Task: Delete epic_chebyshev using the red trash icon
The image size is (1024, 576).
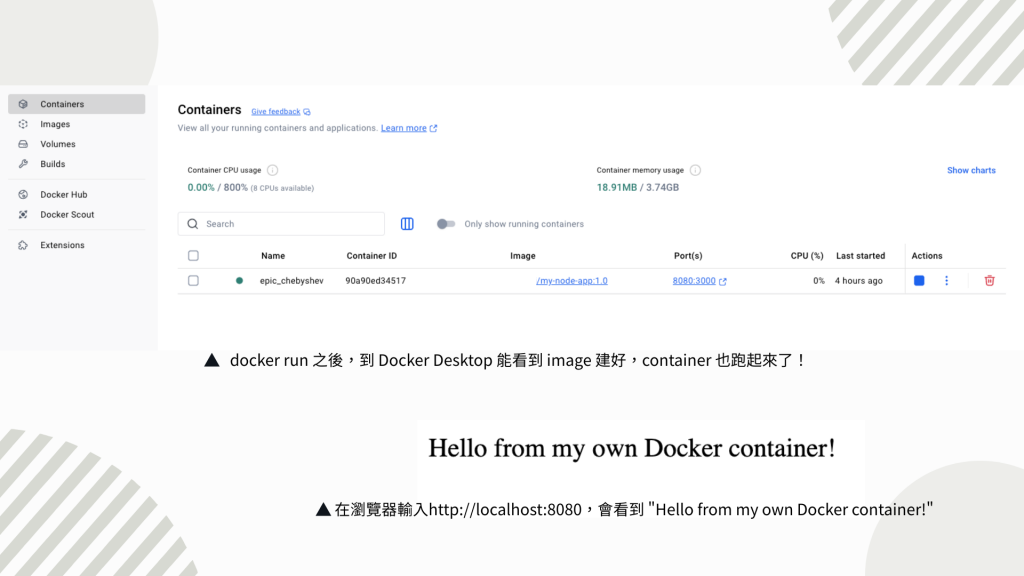Action: [x=989, y=281]
